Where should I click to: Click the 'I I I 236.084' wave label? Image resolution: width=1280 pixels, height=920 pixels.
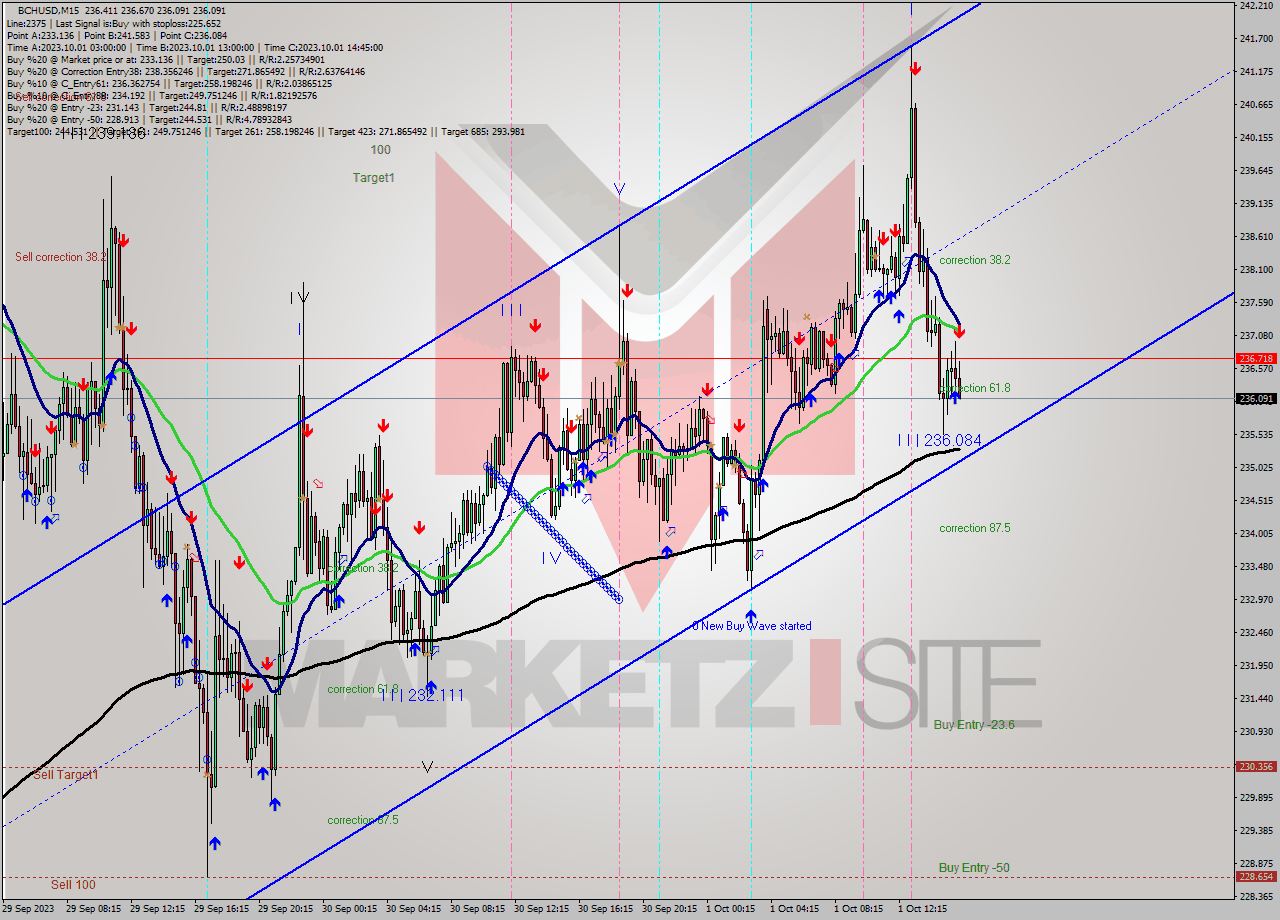[x=939, y=440]
